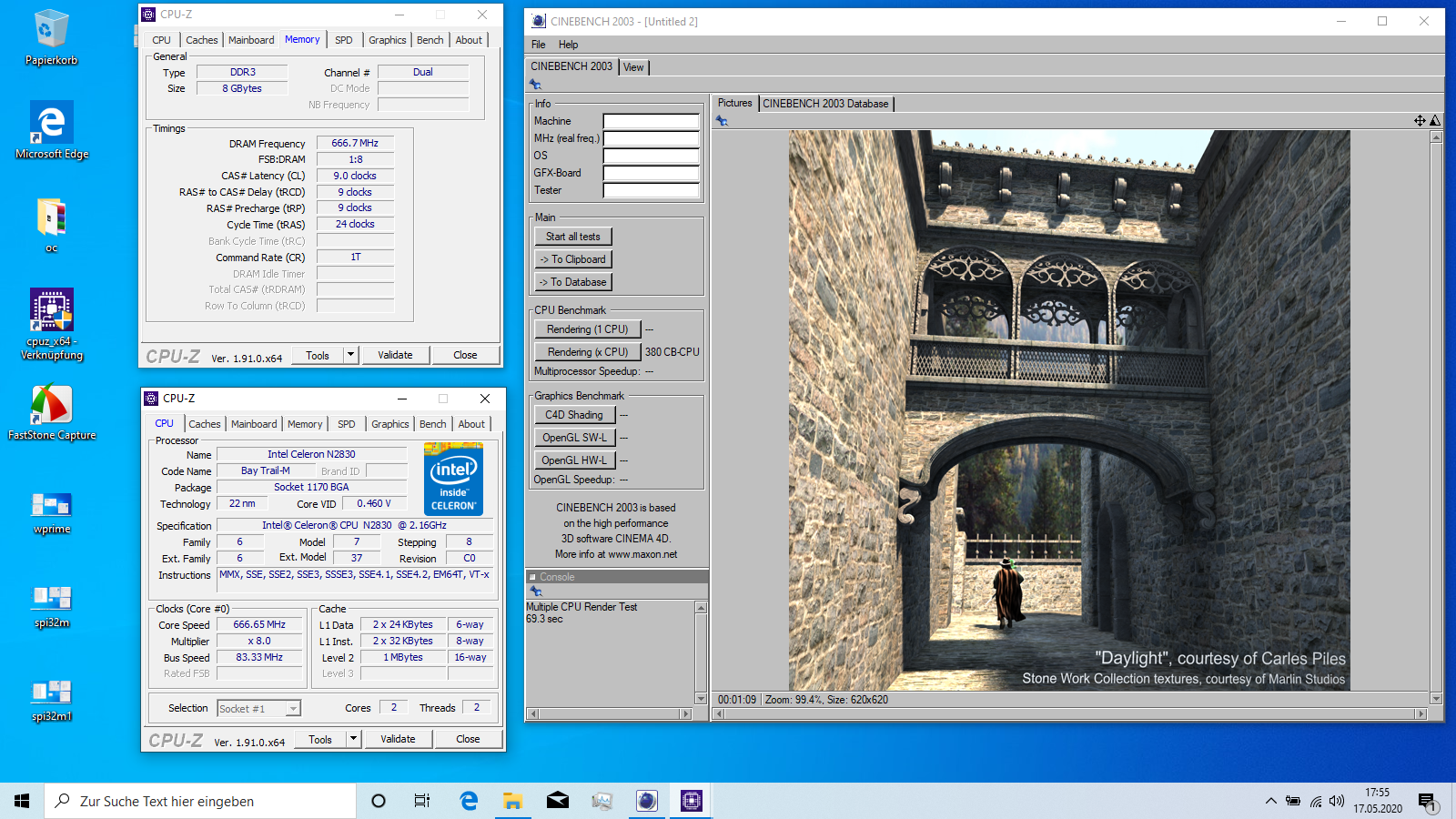Switch to CPU-Z taskbar icon
This screenshot has height=819, width=1456.
(x=692, y=801)
